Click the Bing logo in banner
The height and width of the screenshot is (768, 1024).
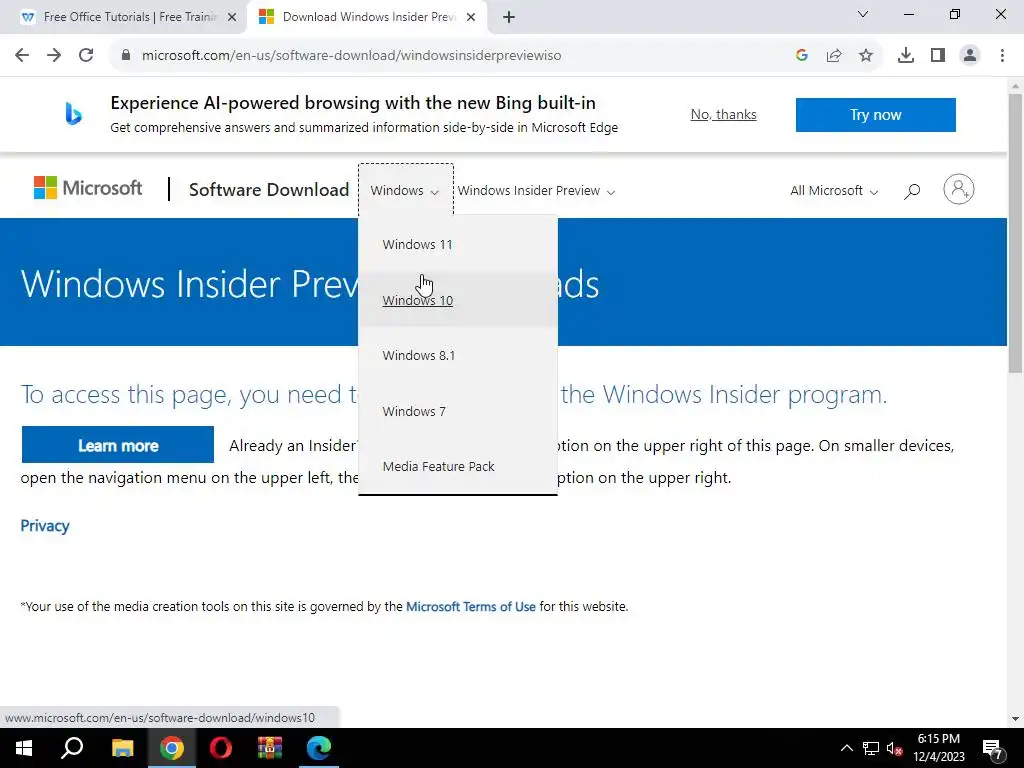click(73, 114)
